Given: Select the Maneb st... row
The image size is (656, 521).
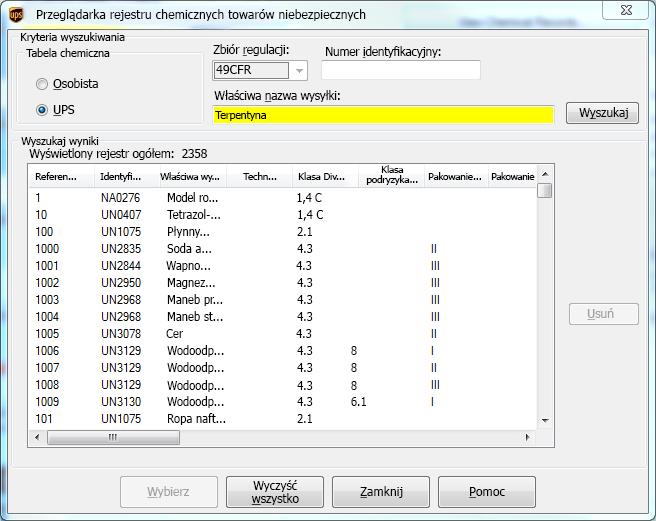Looking at the screenshot, I should pyautogui.click(x=283, y=317).
